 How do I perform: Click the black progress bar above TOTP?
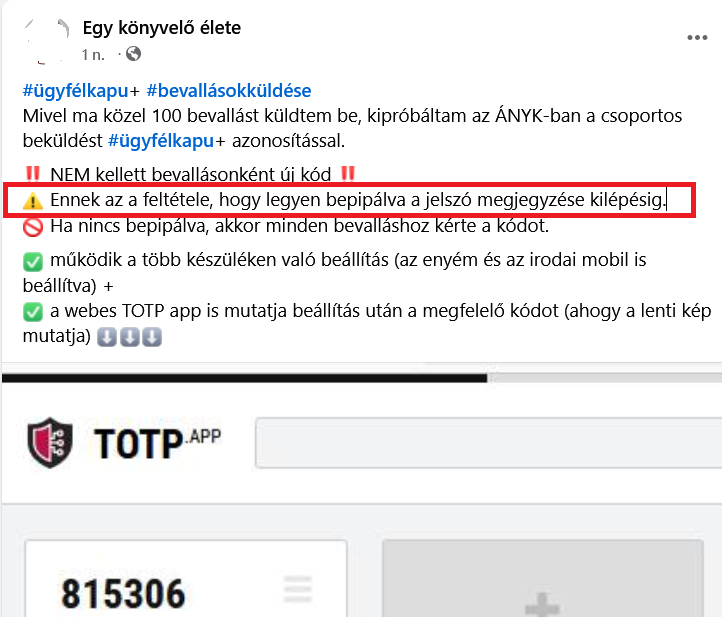click(x=245, y=378)
